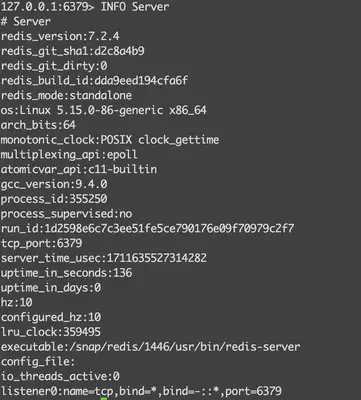361x400 pixels.
Task: Click the executable redis-server path line
Action: tap(150, 347)
